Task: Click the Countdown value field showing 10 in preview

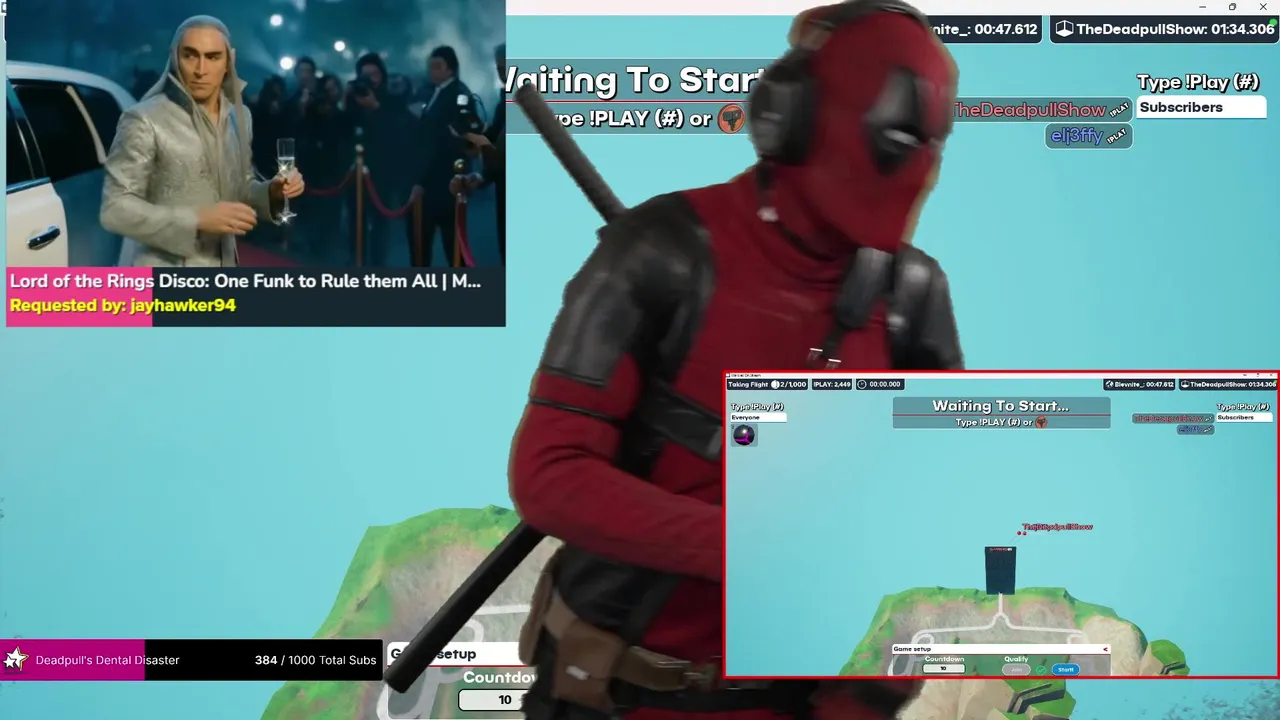Action: pyautogui.click(x=944, y=668)
